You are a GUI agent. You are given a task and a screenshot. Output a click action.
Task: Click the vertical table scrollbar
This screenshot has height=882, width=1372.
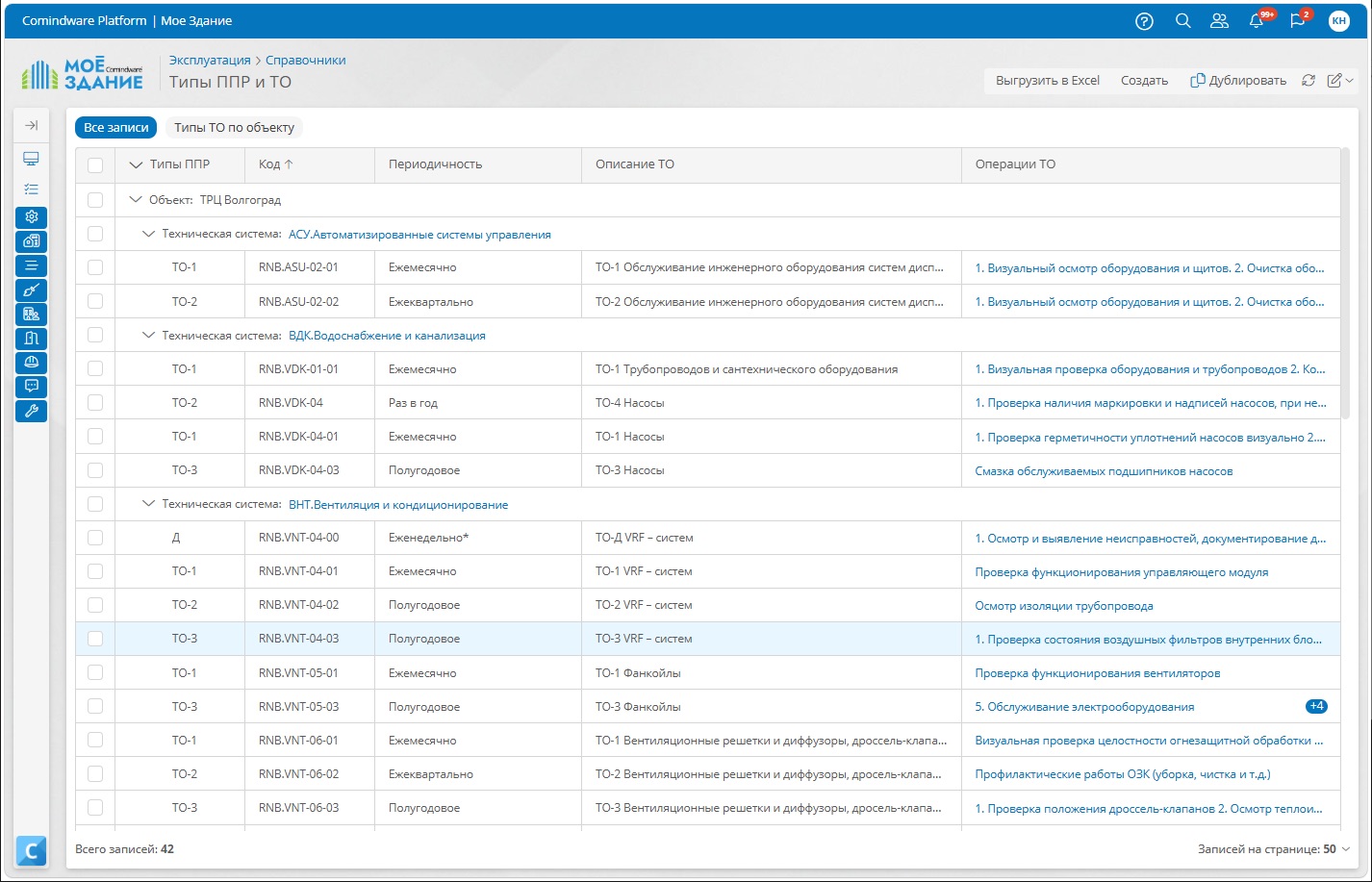coord(1345,283)
